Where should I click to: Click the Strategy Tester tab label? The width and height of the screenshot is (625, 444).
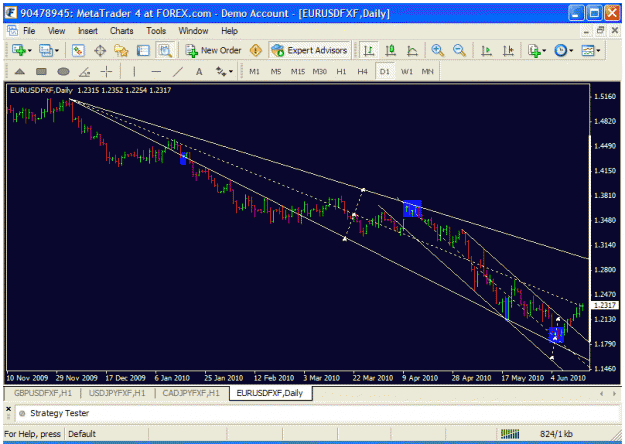click(x=59, y=413)
